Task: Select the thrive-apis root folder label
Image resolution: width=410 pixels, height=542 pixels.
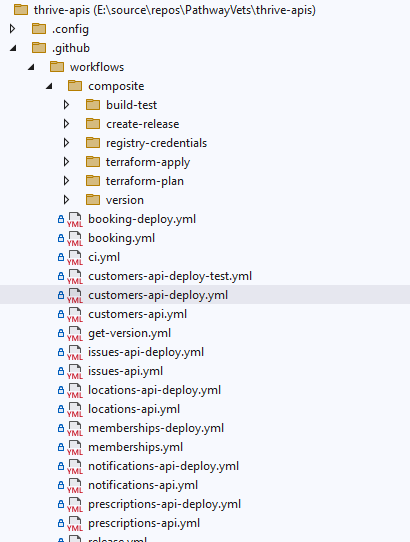Action: [175, 10]
